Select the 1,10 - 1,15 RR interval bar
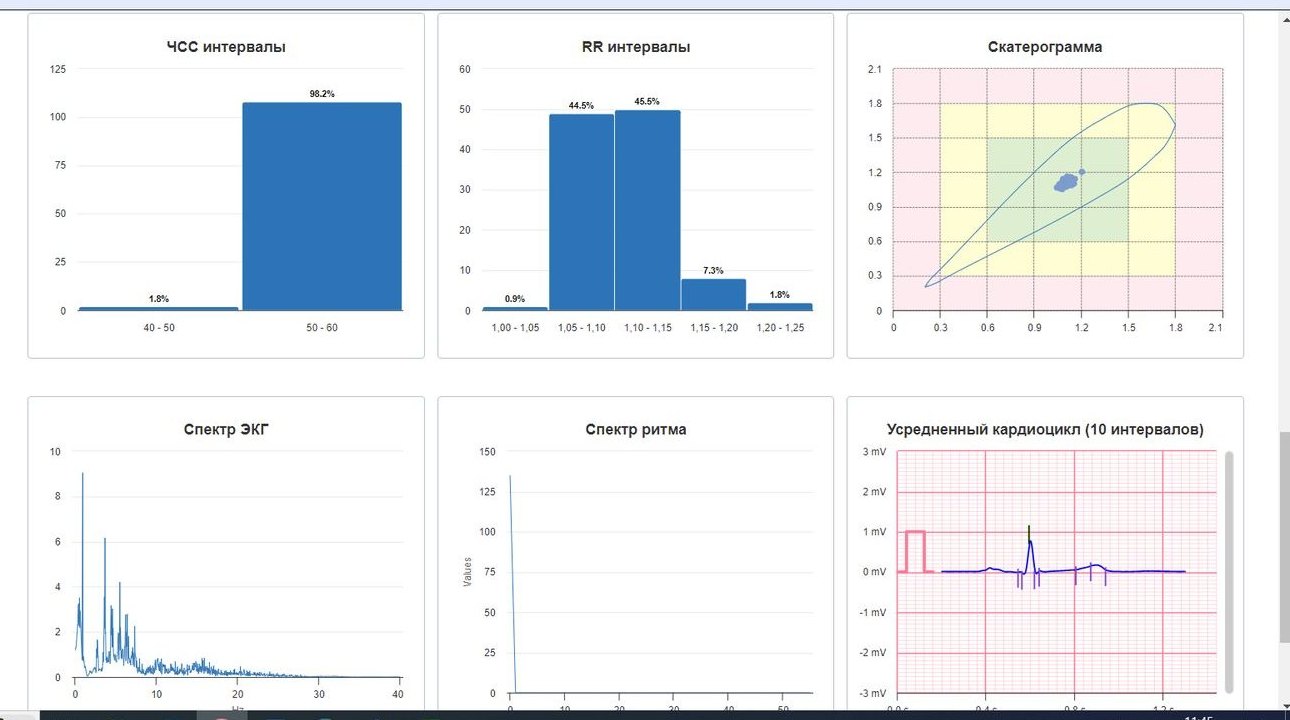 click(647, 210)
